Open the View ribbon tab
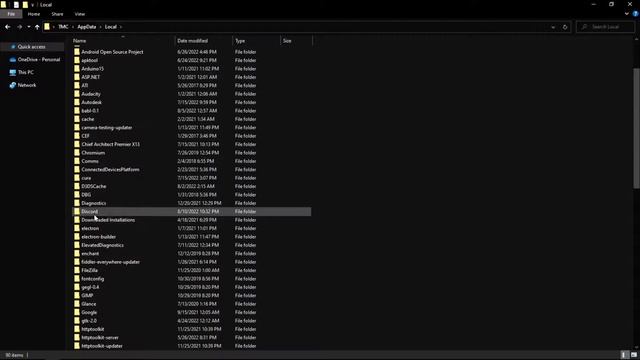 (x=80, y=14)
